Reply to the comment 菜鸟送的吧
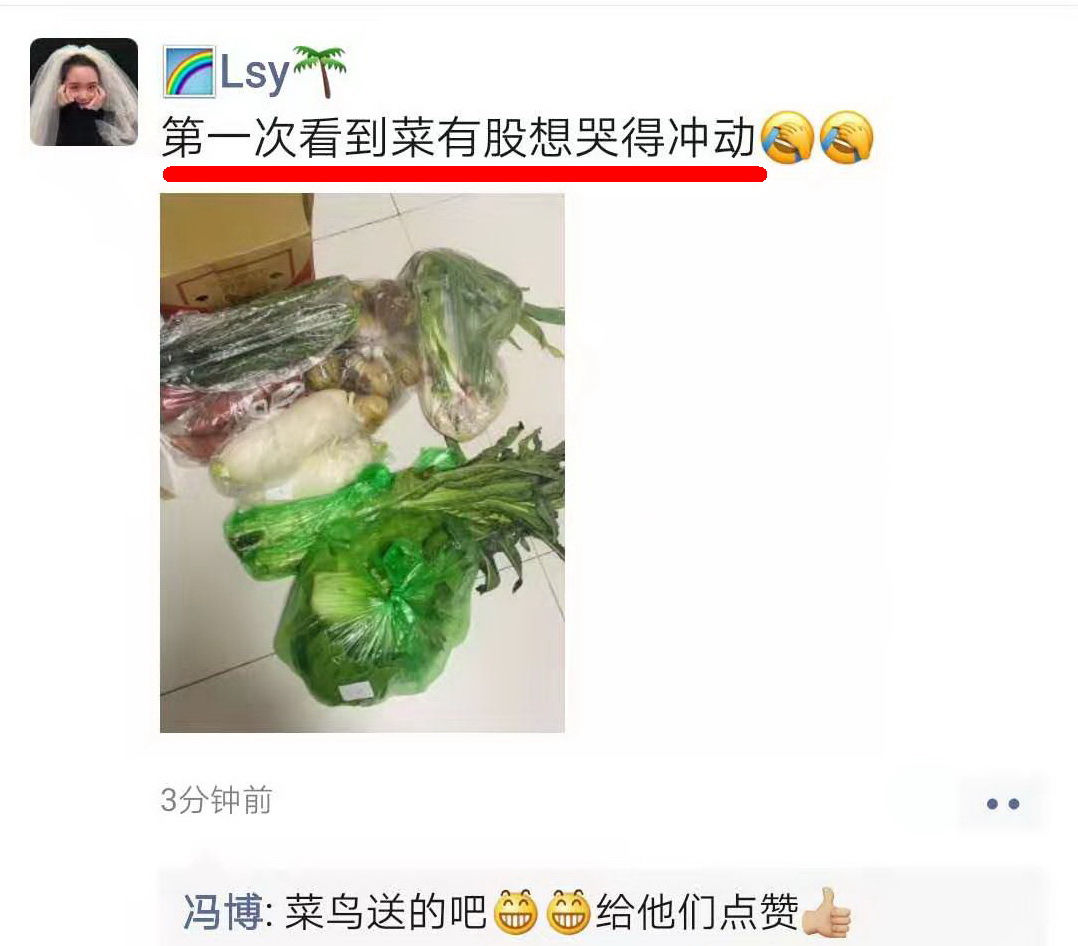The width and height of the screenshot is (1078, 946). 385,913
